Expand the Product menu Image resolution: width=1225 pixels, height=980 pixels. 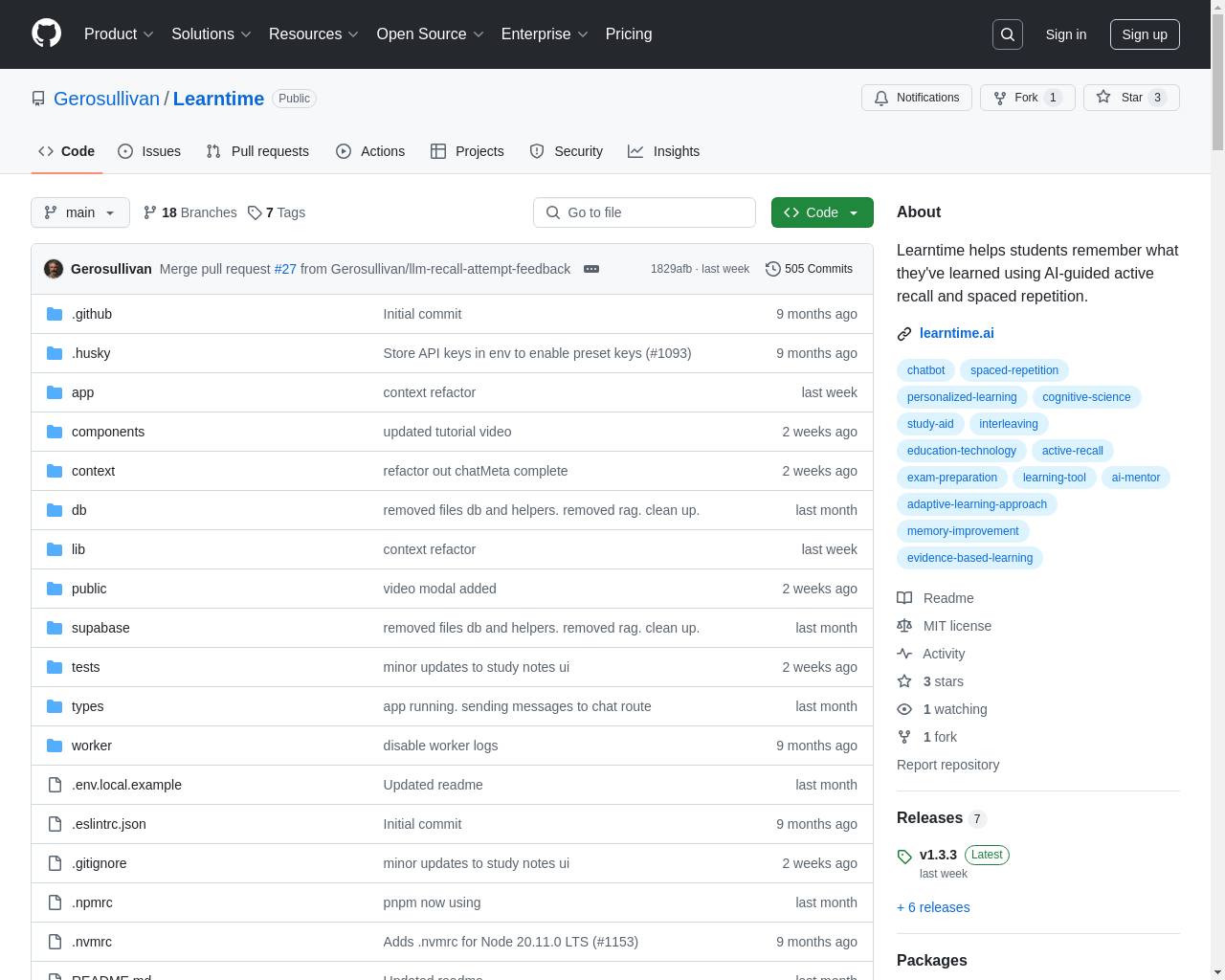[x=119, y=34]
